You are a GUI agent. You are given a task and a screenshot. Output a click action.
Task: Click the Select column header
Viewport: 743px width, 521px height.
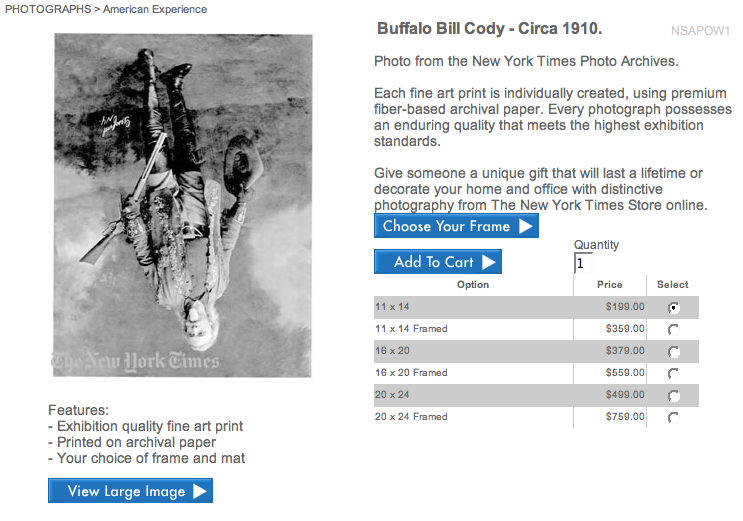click(673, 285)
